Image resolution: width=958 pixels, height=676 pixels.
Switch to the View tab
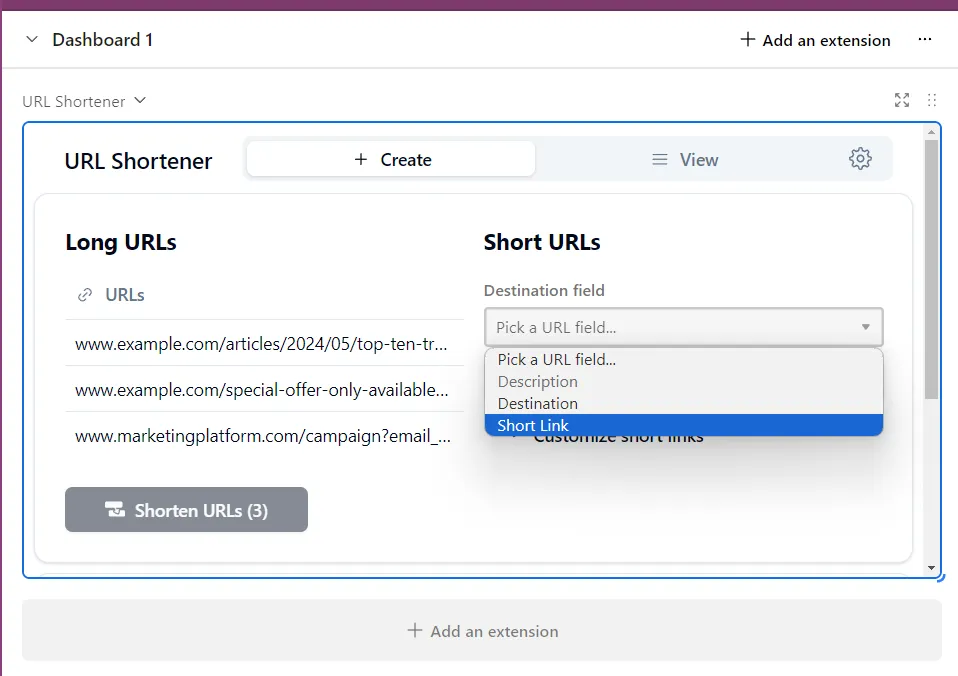coord(685,160)
